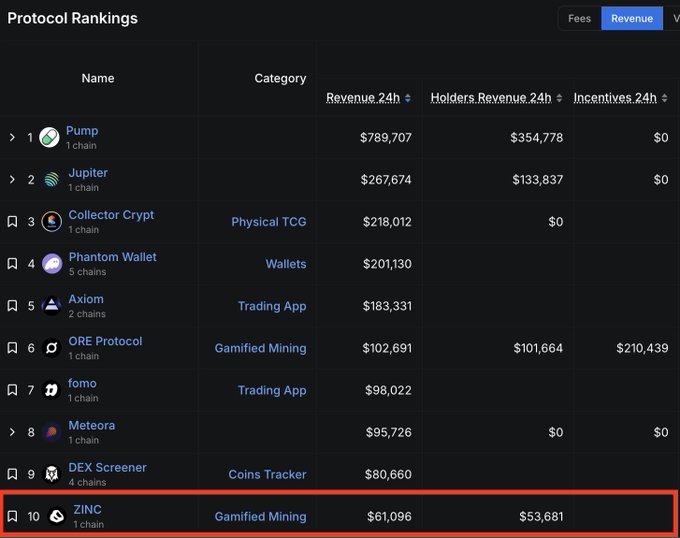Click the Jupiter protocol logo
The image size is (680, 538).
pos(52,179)
